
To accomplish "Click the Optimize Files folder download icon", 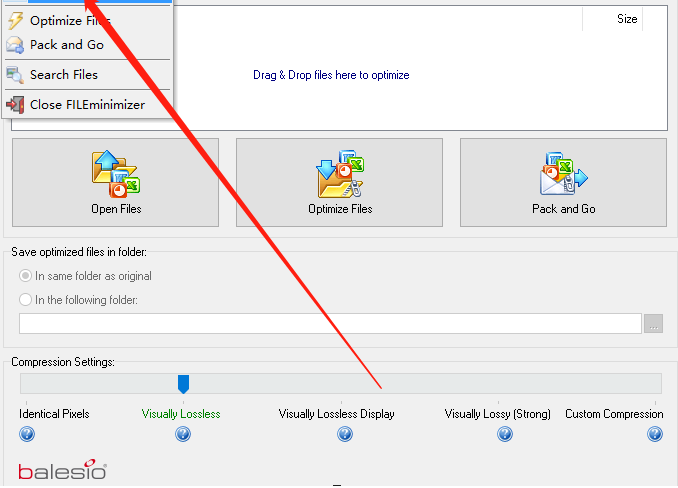I will pyautogui.click(x=340, y=174).
